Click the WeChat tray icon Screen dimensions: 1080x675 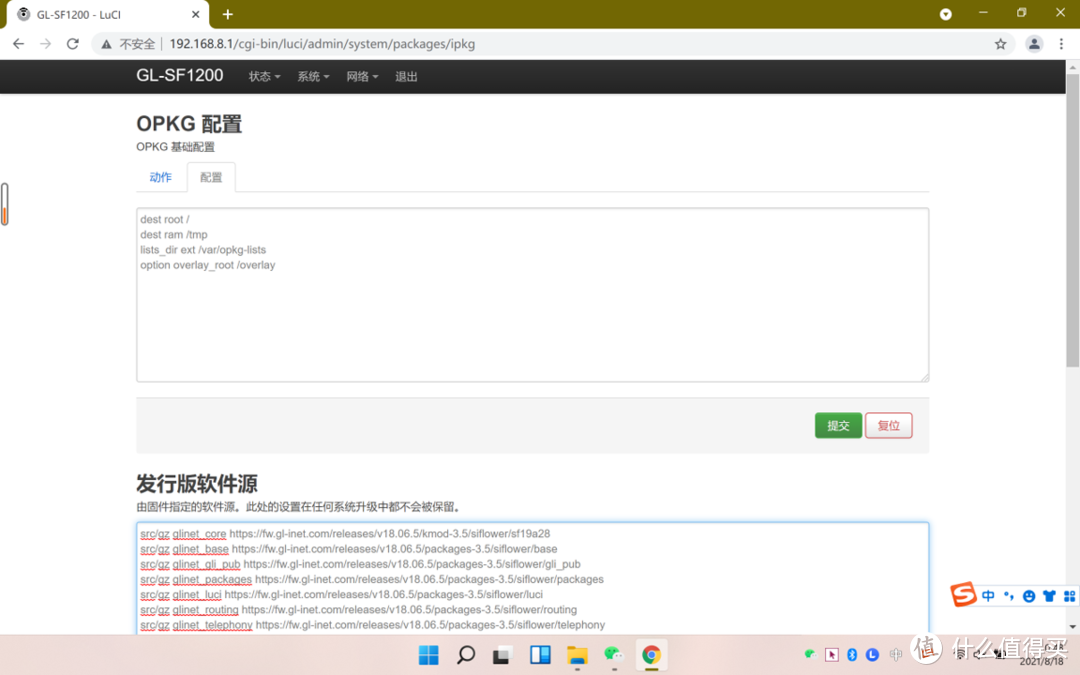(x=811, y=654)
